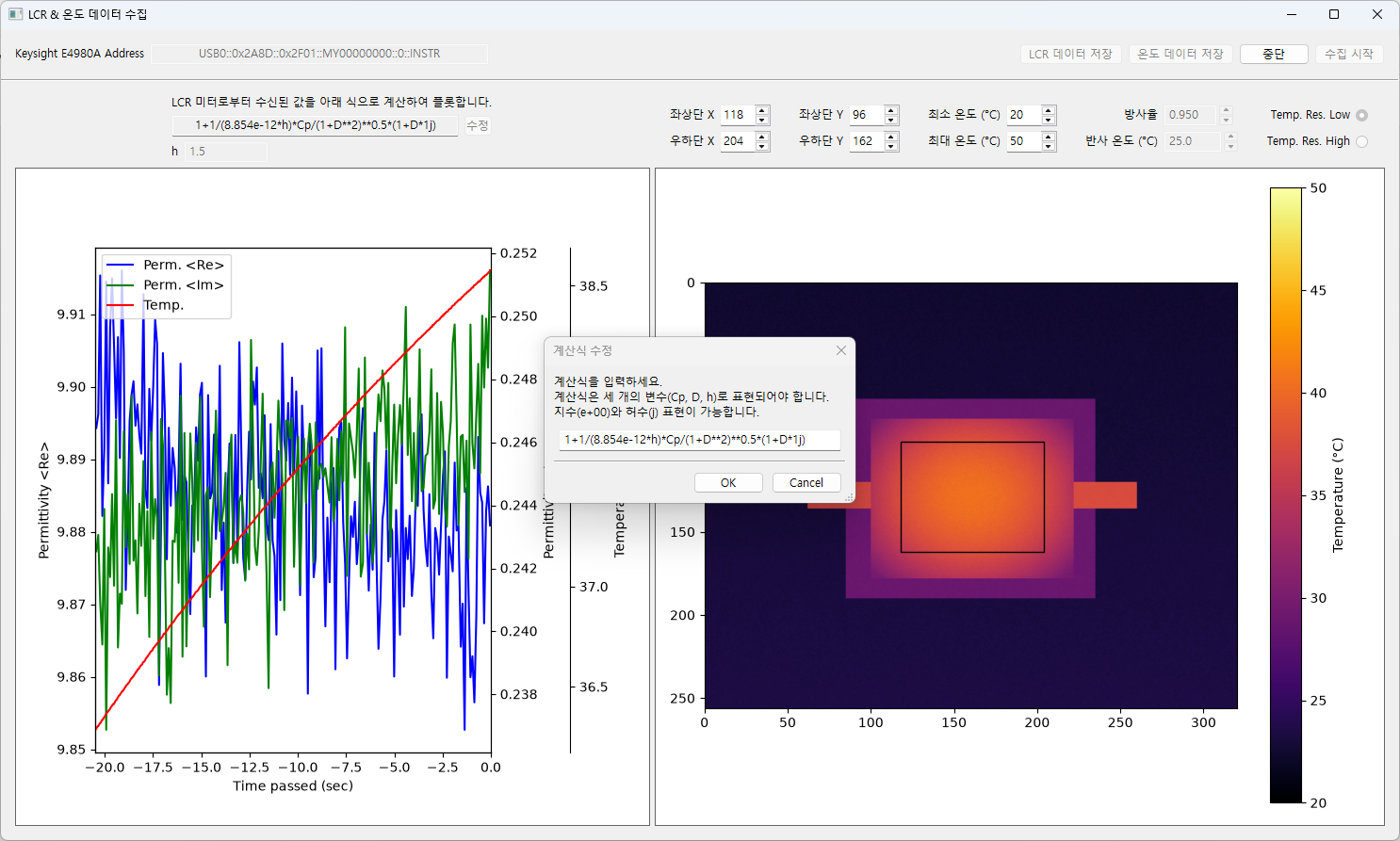Viewport: 1400px width, 841px height.
Task: Click the Keysight E4980A Address field
Action: tap(319, 54)
